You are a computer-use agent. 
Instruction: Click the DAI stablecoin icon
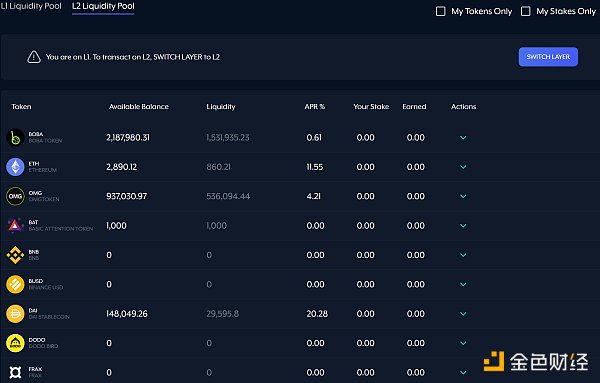point(15,314)
